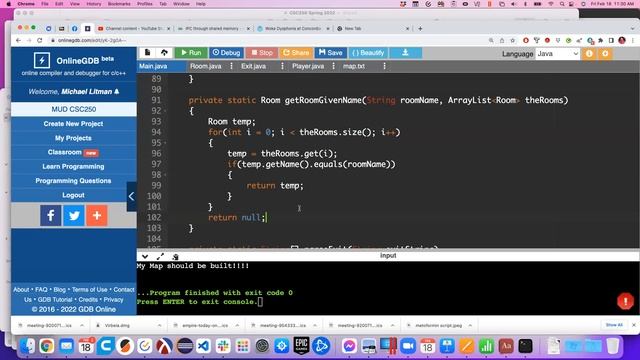Open the orange plus share icon
The width and height of the screenshot is (640, 360).
click(97, 215)
